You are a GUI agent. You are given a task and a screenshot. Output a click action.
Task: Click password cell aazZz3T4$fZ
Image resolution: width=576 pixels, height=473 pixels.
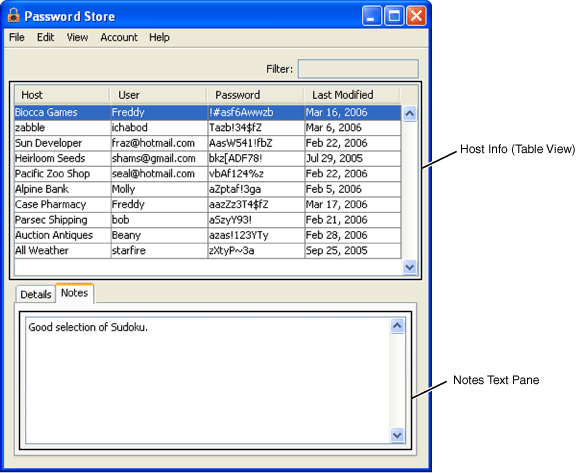coord(256,205)
